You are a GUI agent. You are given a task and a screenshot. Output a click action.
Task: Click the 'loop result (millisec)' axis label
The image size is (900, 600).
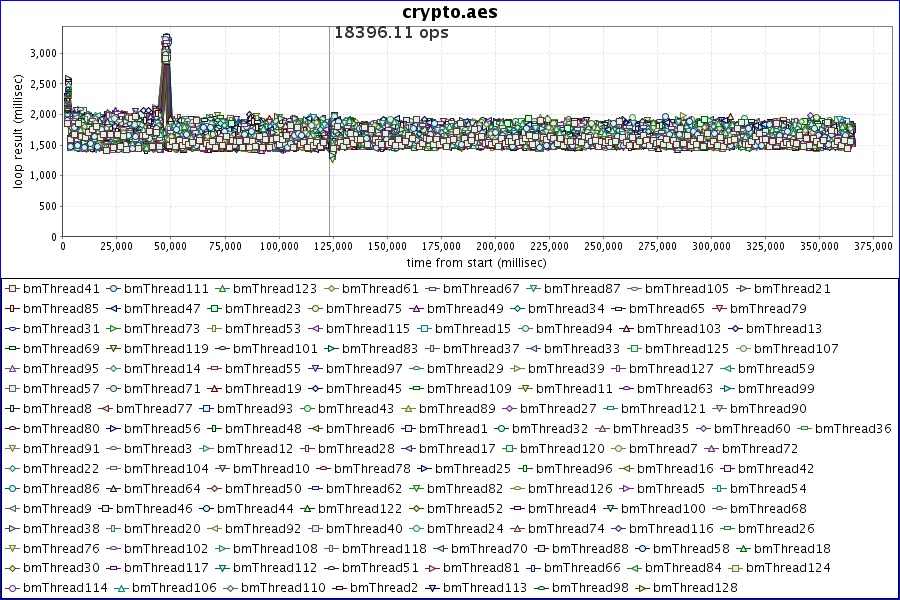point(18,133)
